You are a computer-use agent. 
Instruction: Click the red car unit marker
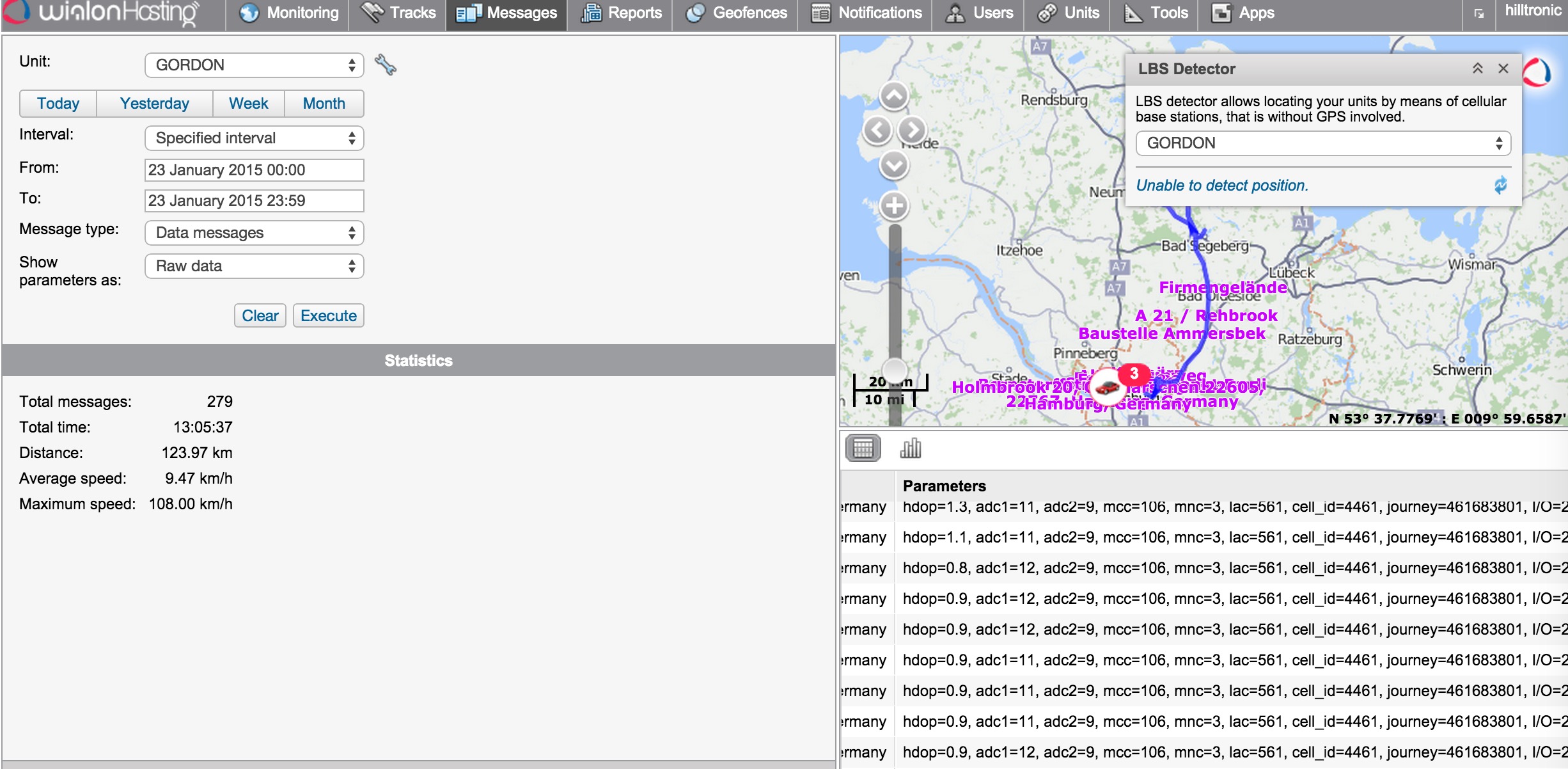pyautogui.click(x=1108, y=387)
